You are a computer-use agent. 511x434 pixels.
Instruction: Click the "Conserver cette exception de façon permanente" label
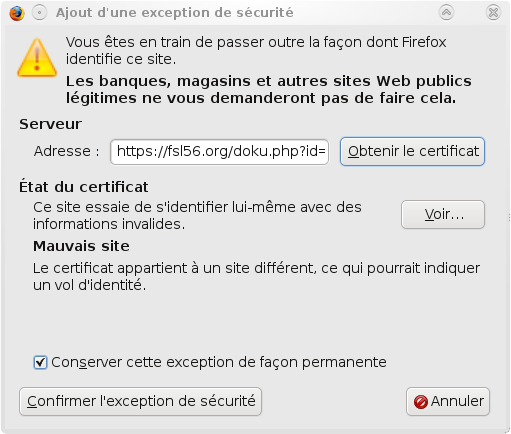click(x=219, y=362)
